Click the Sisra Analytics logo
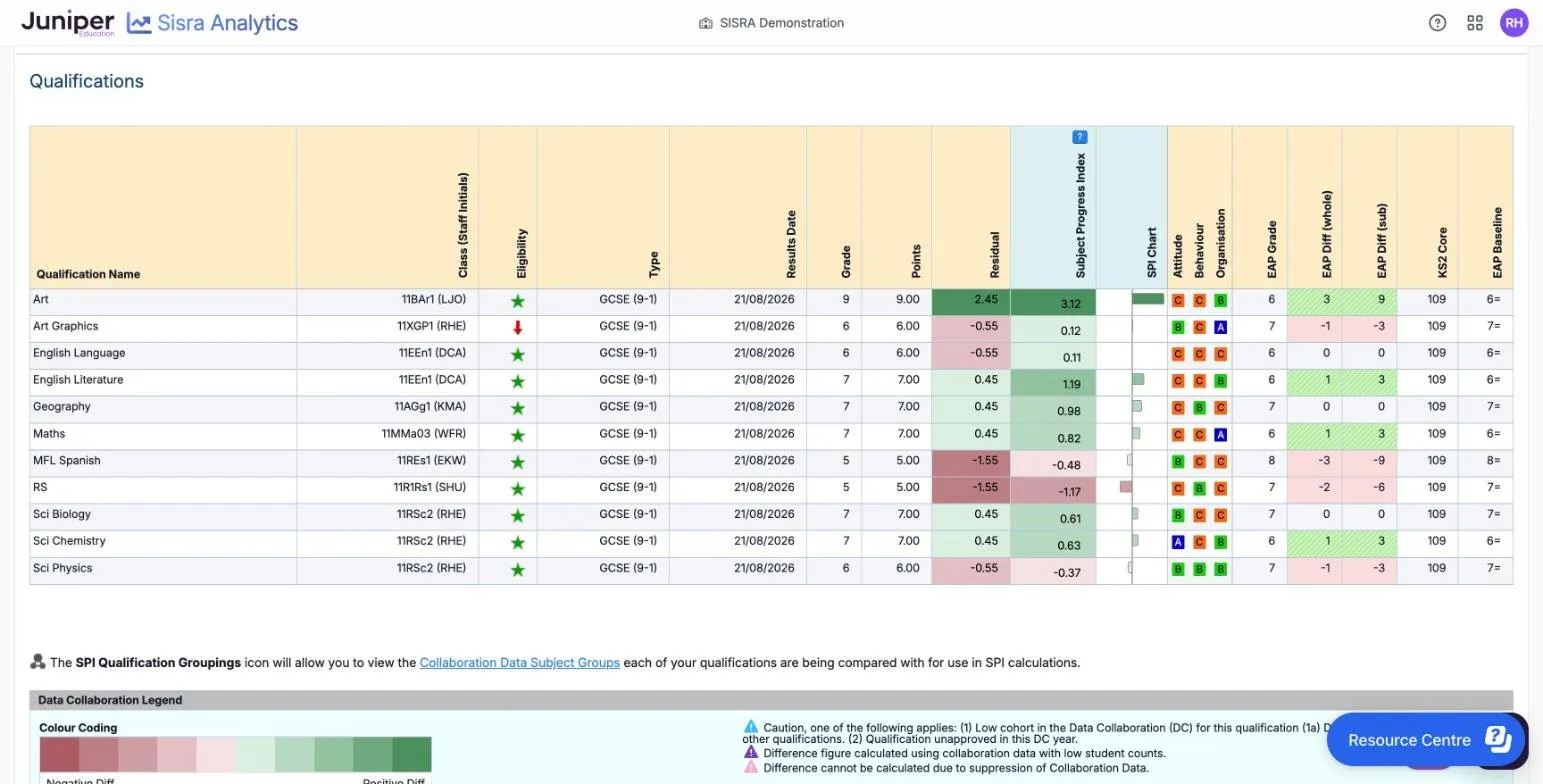Screen dimensions: 1543x784 (x=213, y=23)
